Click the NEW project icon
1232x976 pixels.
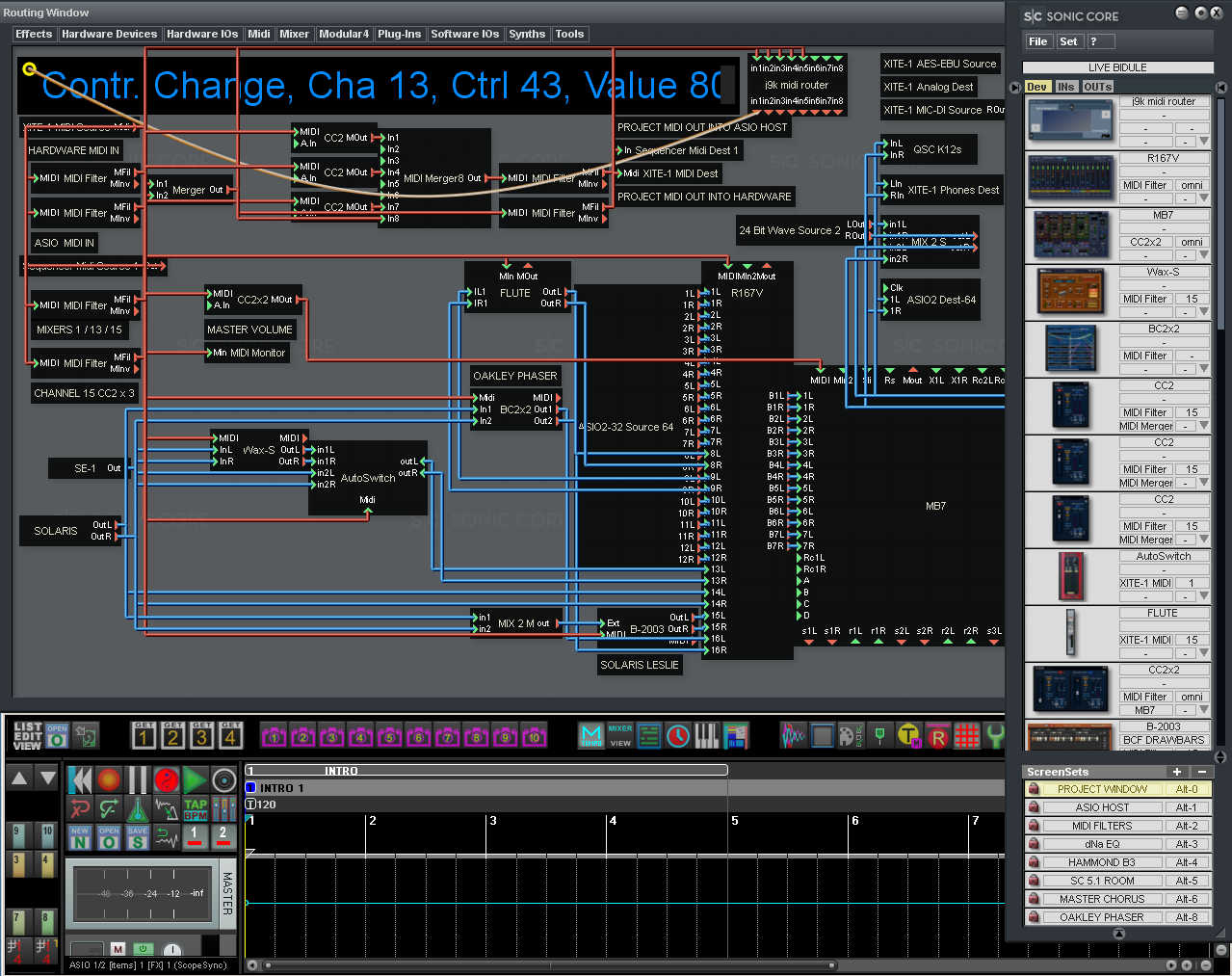[x=80, y=837]
